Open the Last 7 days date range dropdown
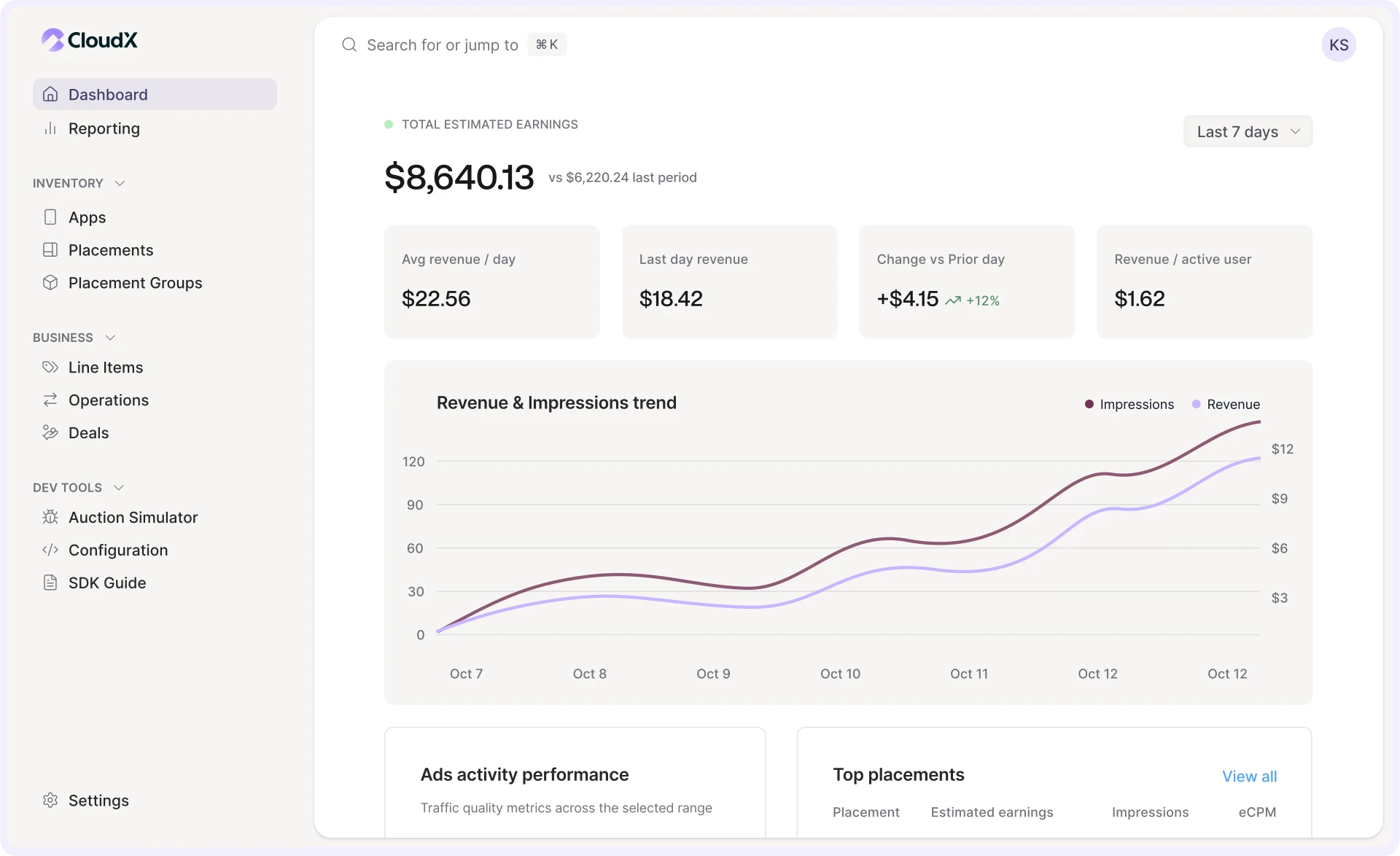The height and width of the screenshot is (856, 1400). point(1247,131)
